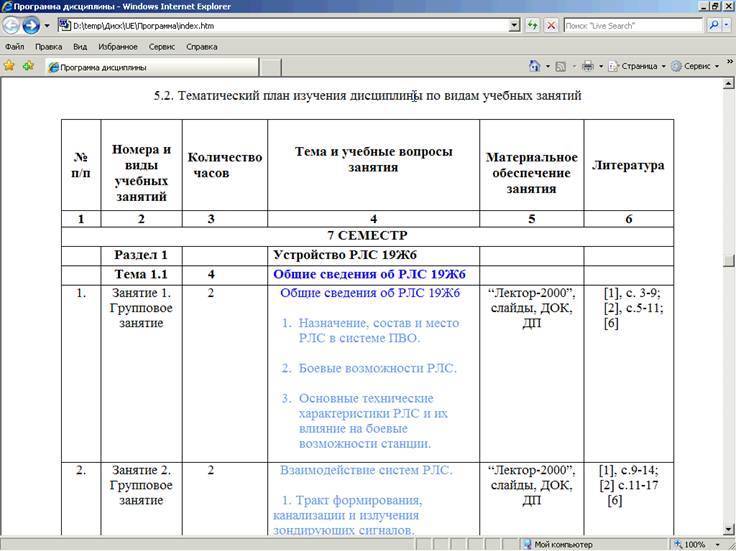Click the Live Search magnifier icon
The height and width of the screenshot is (551, 736).
(x=714, y=25)
